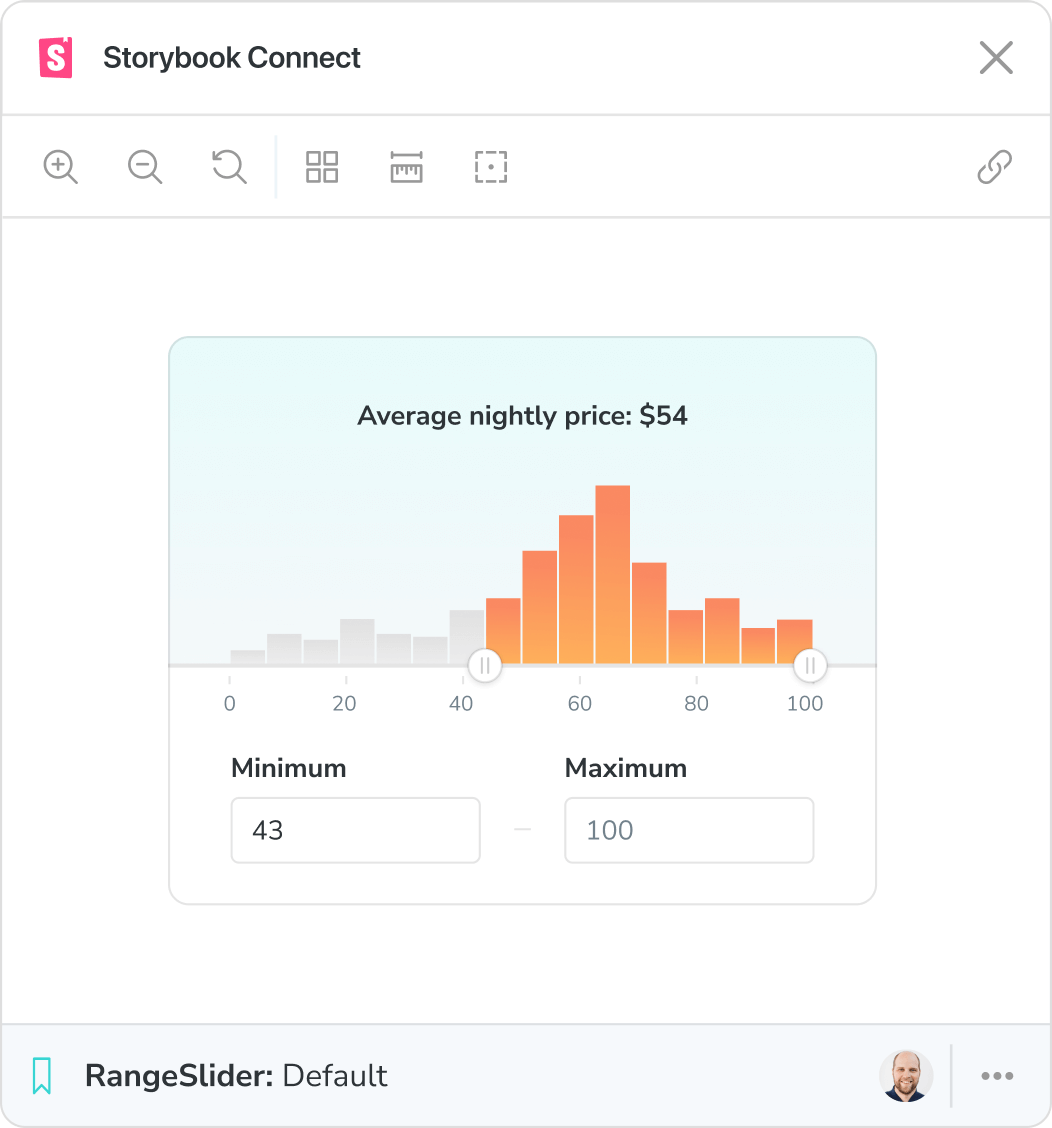Select the Zoom In tool

click(x=61, y=167)
